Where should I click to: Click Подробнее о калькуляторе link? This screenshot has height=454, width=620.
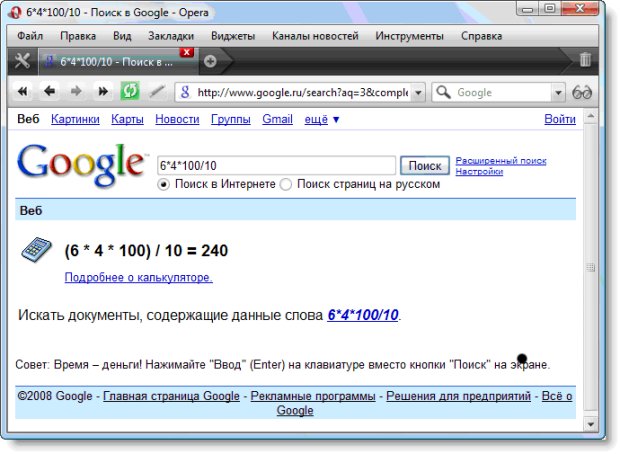138,277
